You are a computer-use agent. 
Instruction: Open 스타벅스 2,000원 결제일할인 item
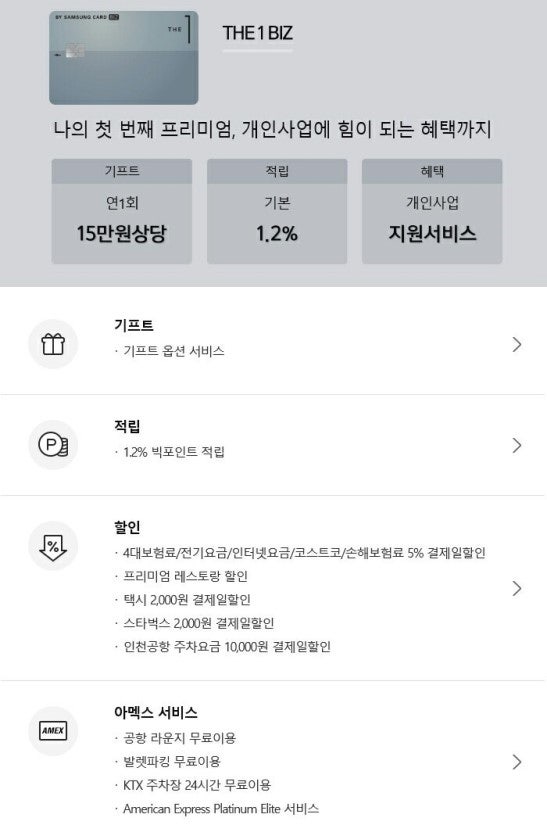[198, 623]
